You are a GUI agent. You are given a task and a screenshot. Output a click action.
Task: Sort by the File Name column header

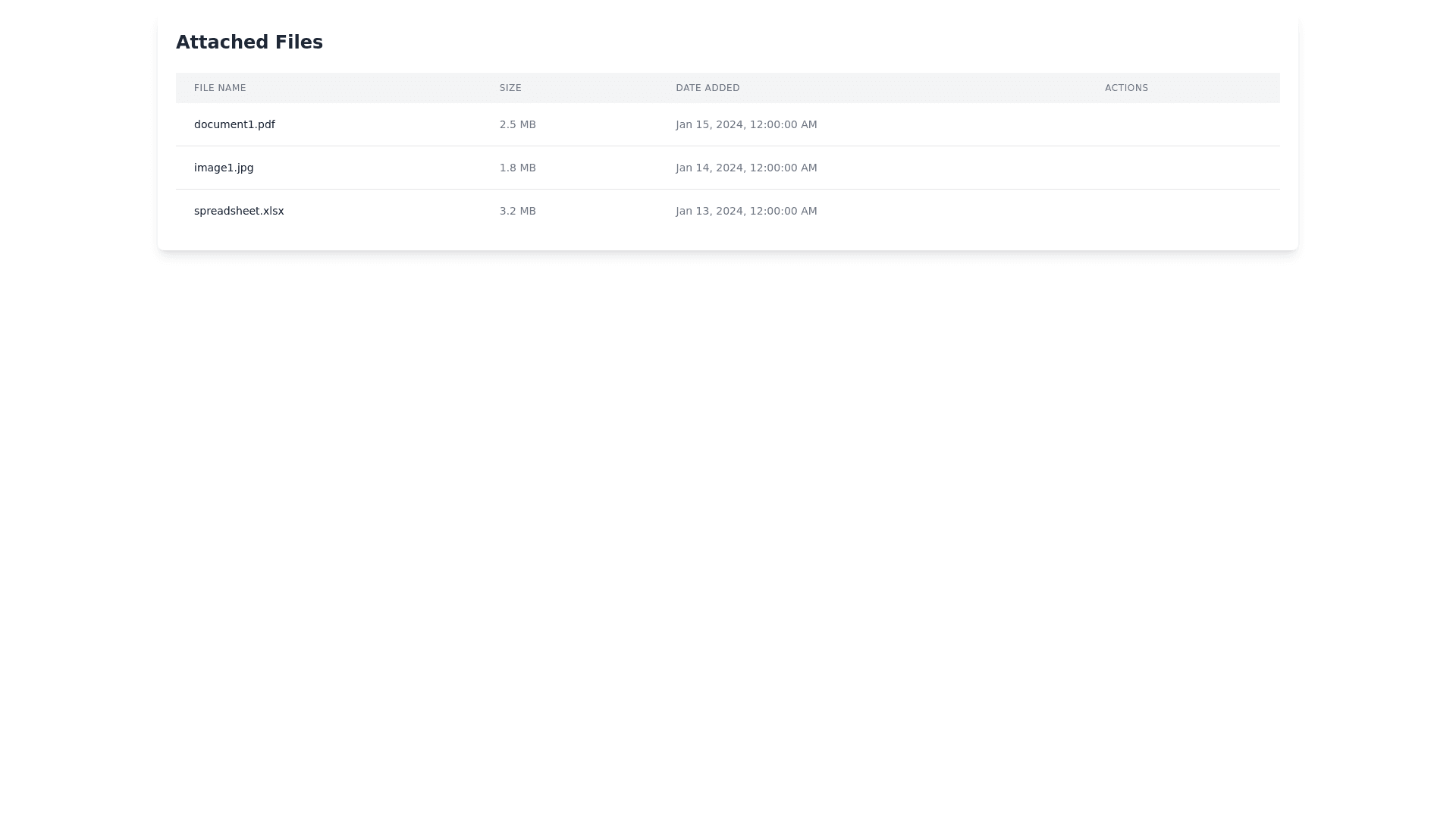coord(220,88)
